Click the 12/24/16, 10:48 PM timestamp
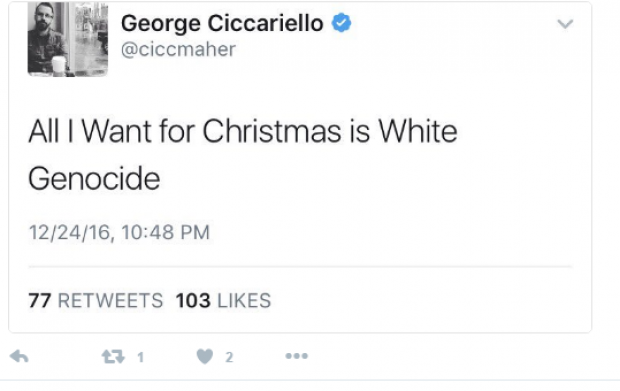Screen dimensions: 620x391 [x=119, y=232]
